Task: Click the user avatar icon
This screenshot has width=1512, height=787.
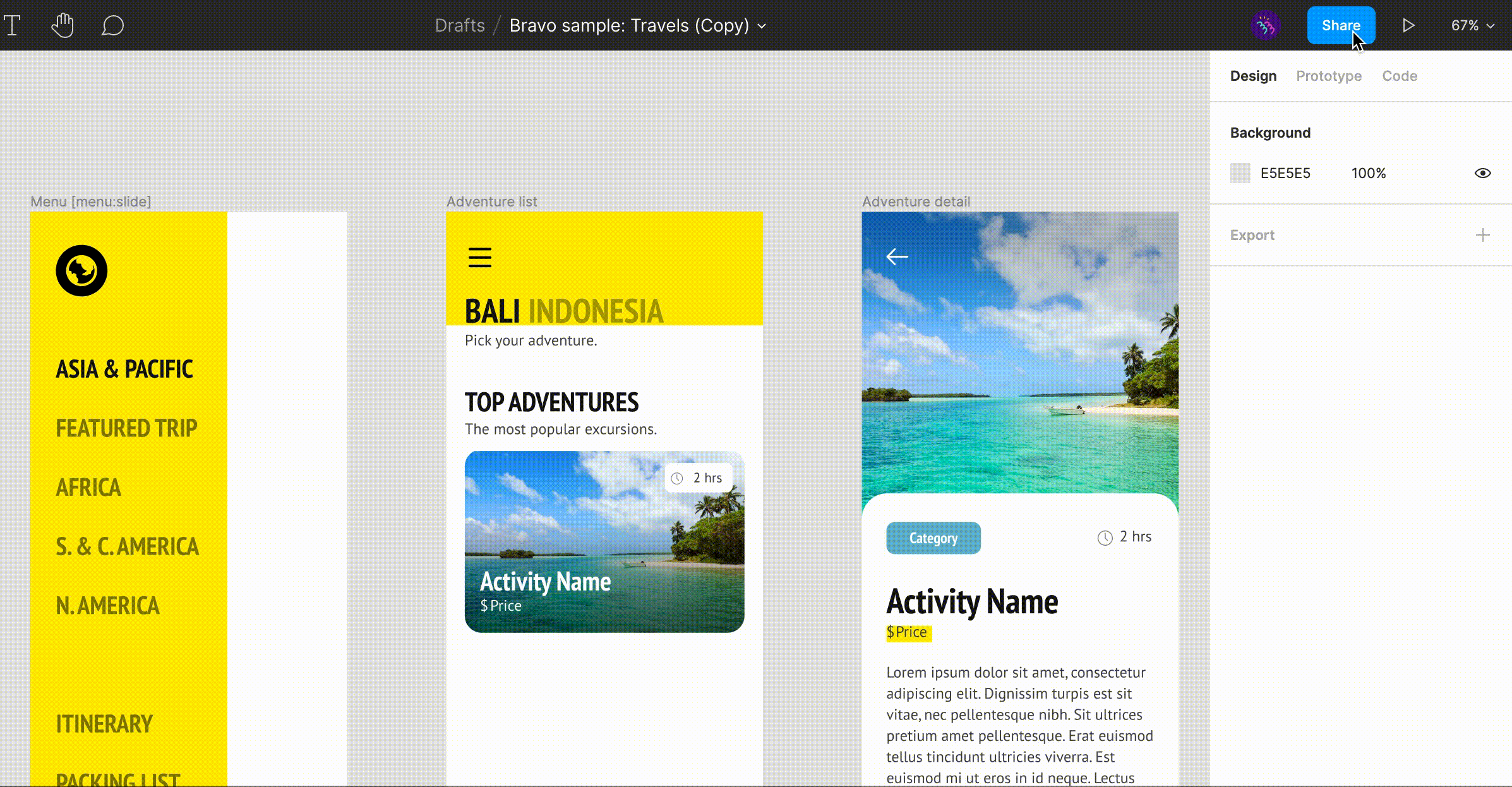Action: (1265, 25)
